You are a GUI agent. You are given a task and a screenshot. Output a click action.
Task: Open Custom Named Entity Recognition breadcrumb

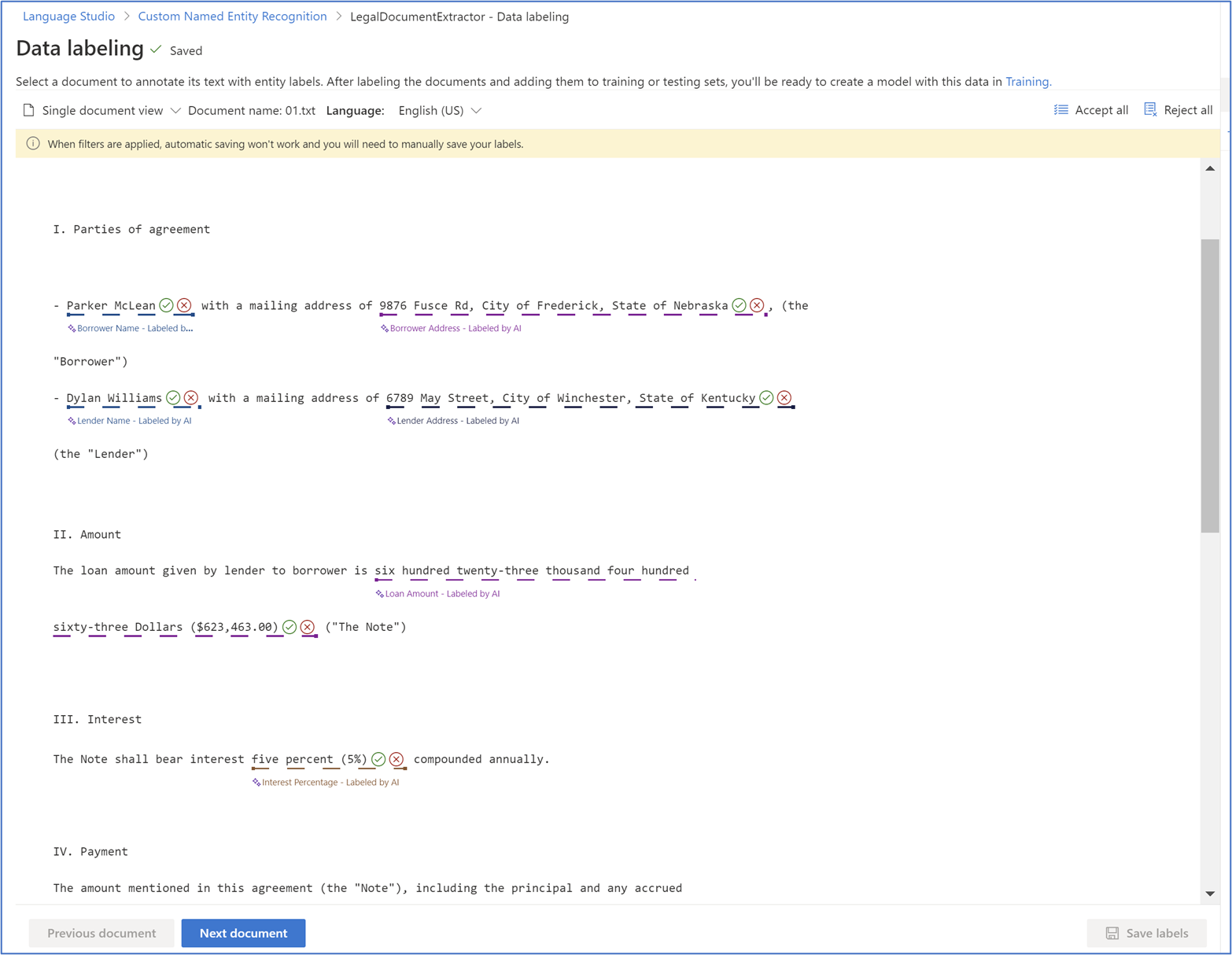(x=232, y=17)
